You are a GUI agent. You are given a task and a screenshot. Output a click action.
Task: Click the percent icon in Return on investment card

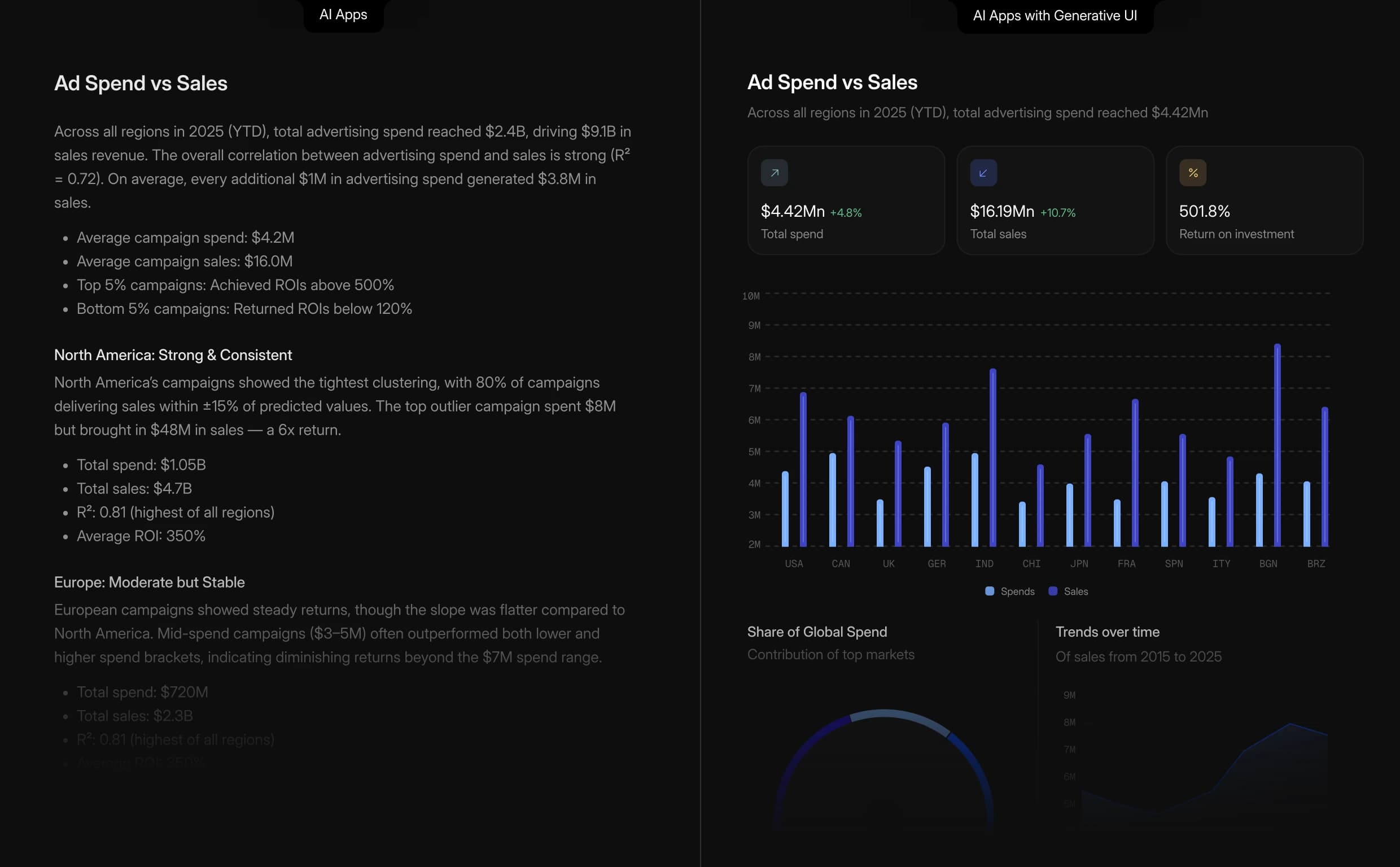1192,173
